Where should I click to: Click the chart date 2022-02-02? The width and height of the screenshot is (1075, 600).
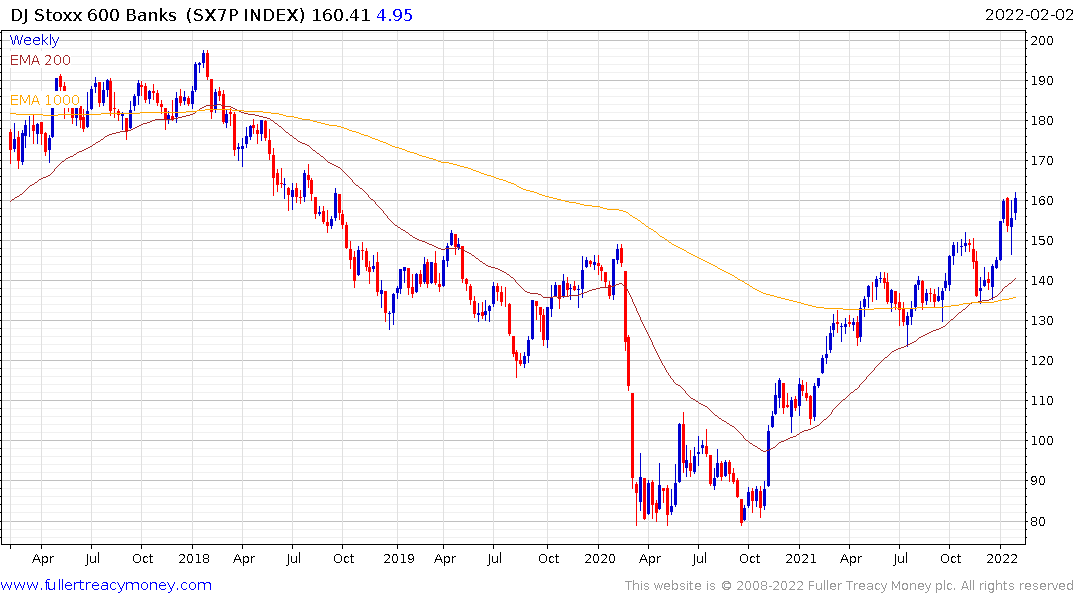[1028, 15]
